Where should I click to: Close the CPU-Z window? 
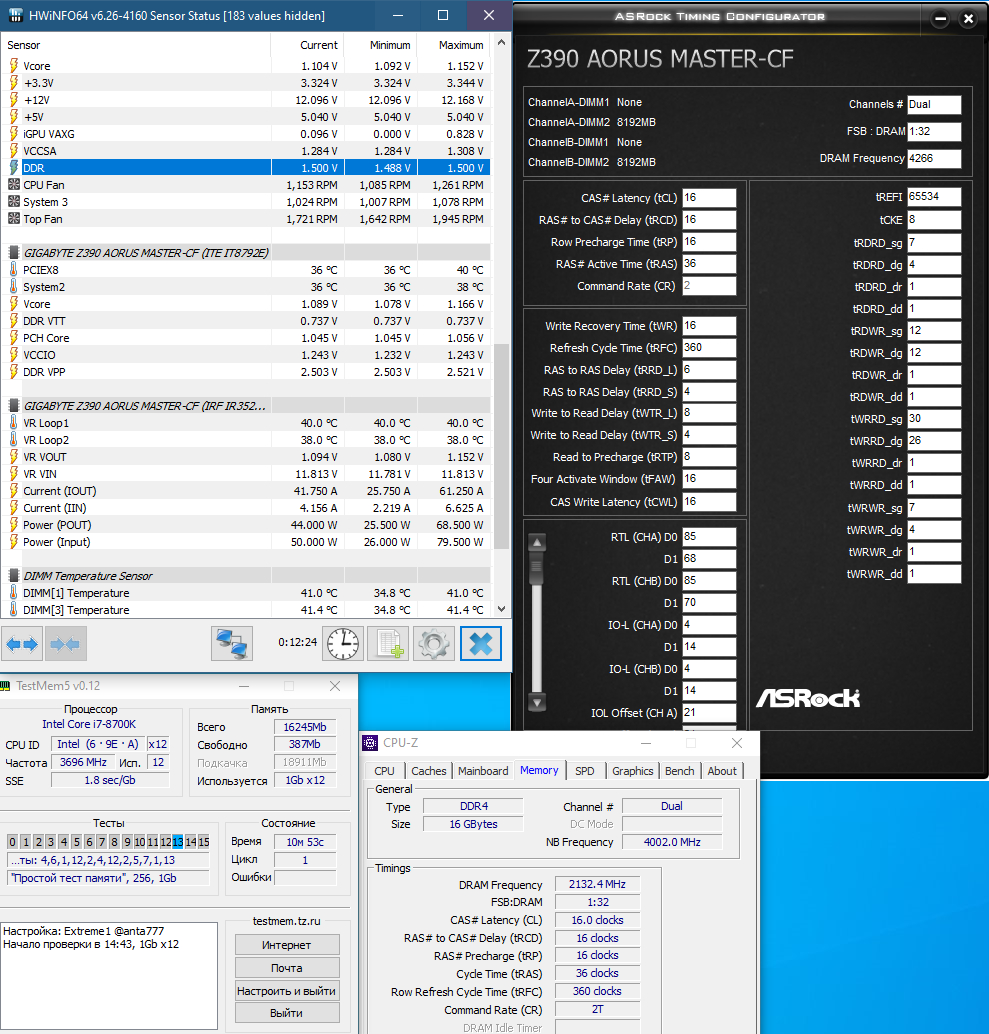point(737,743)
